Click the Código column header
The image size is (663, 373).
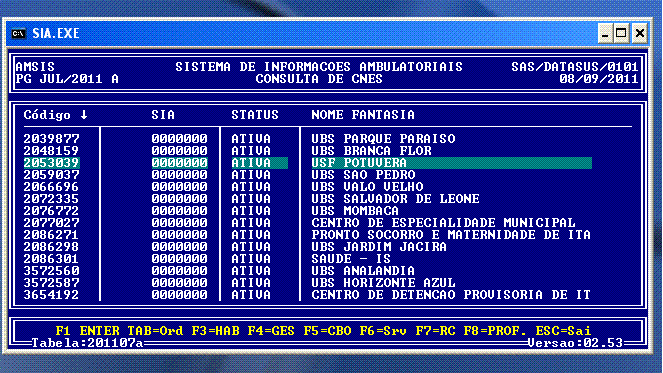[47, 115]
